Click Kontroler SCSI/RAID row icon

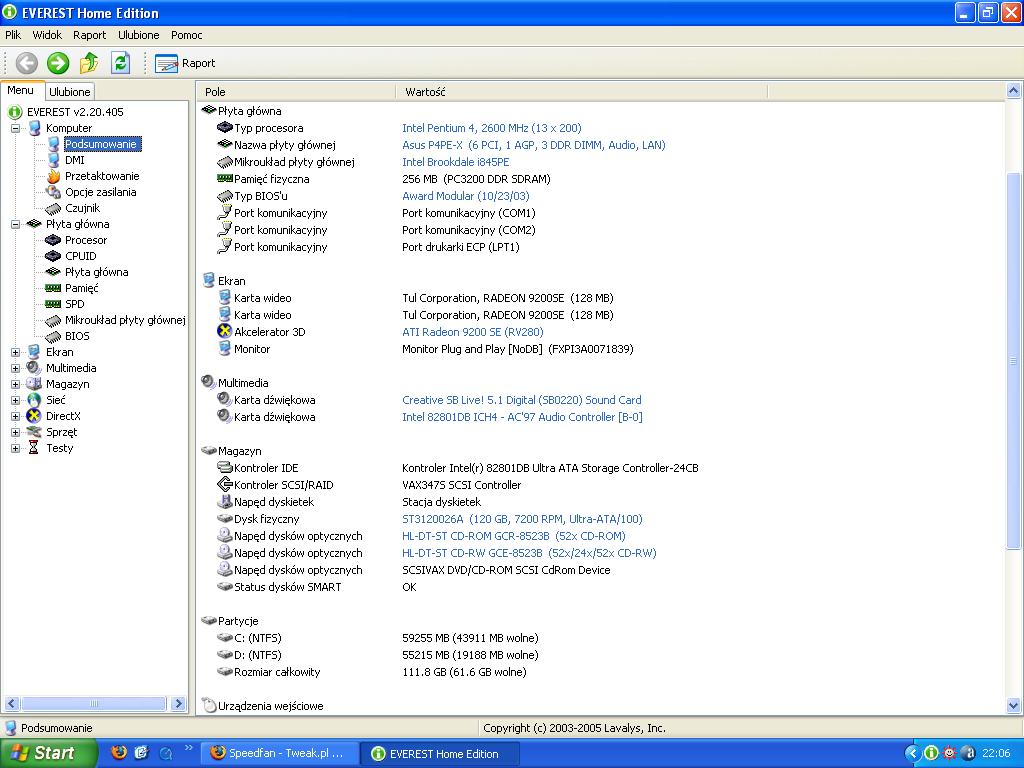coord(225,485)
